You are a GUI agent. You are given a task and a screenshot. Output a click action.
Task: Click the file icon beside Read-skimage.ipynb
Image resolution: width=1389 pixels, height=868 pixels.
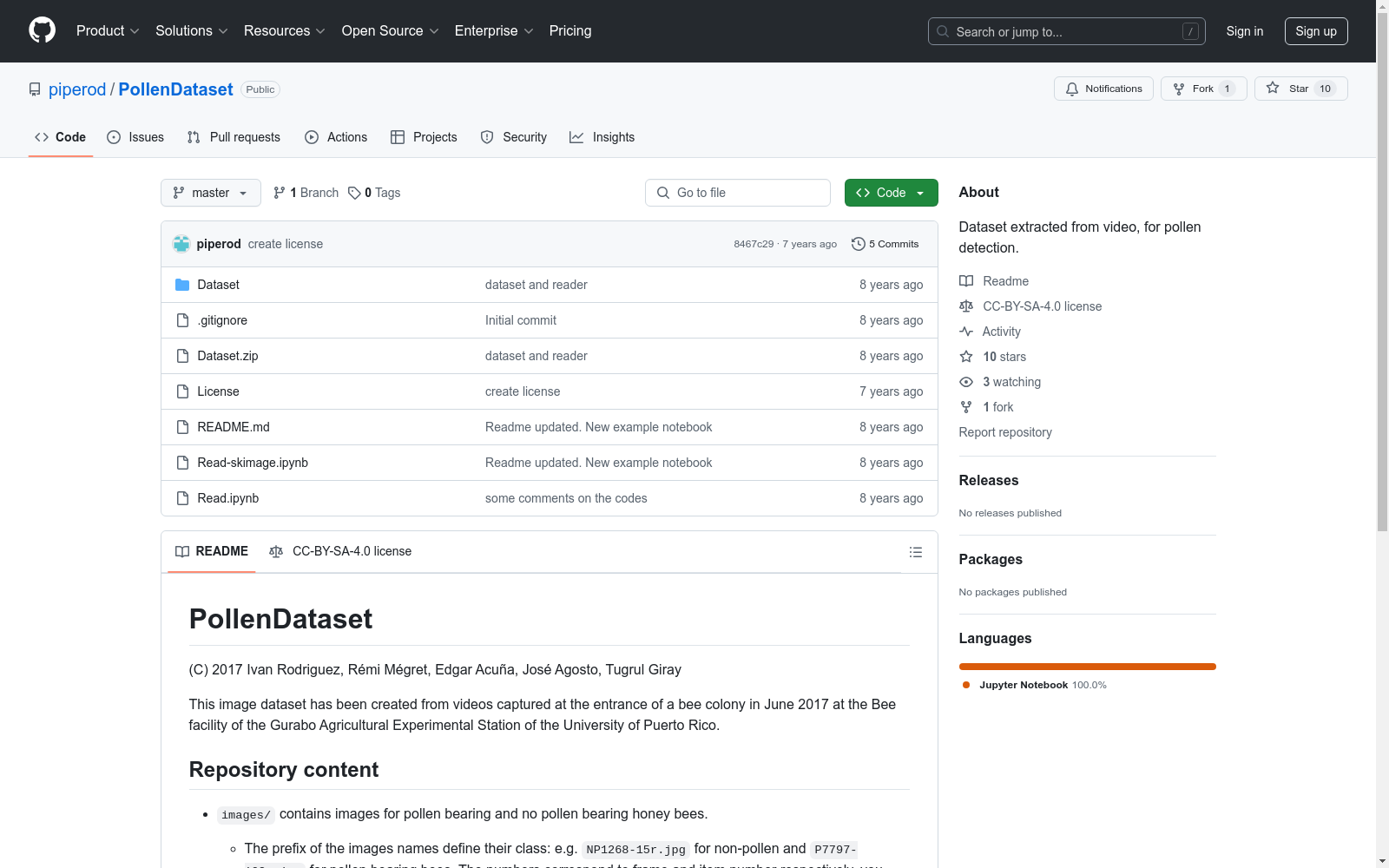pos(182,463)
